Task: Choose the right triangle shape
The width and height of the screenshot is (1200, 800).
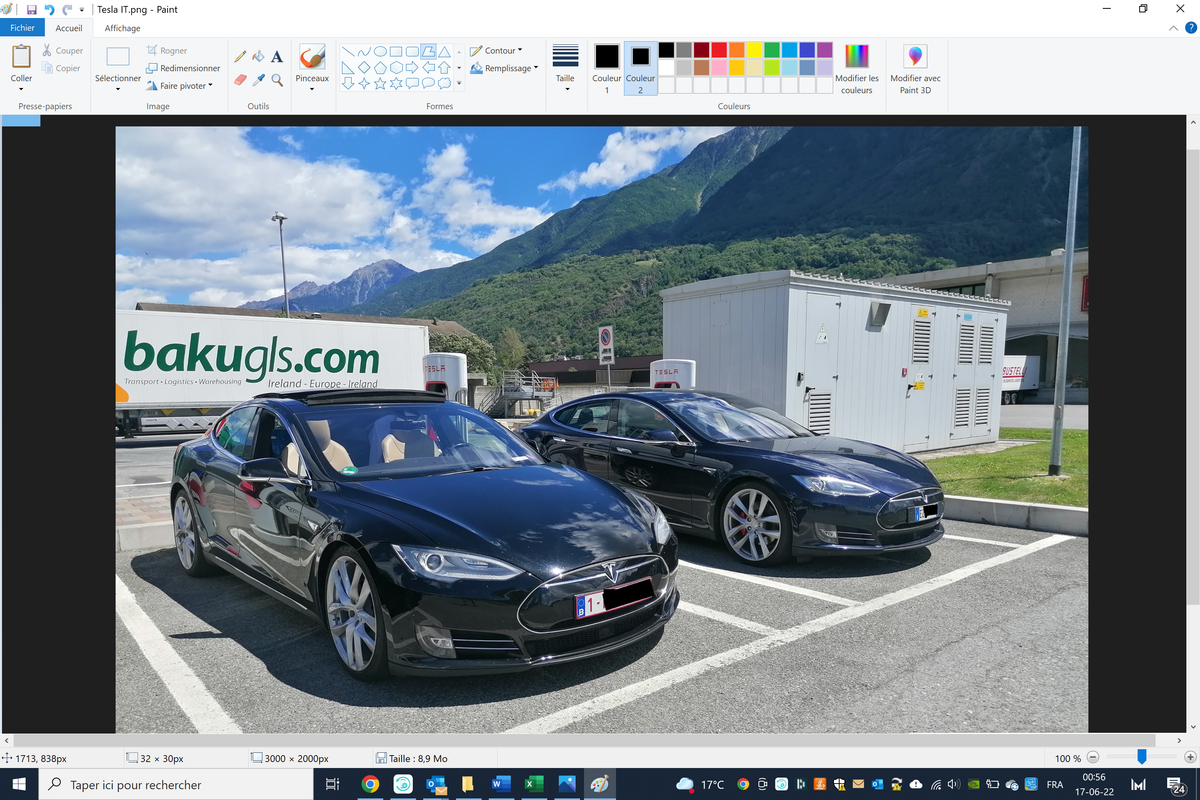Action: 348,67
